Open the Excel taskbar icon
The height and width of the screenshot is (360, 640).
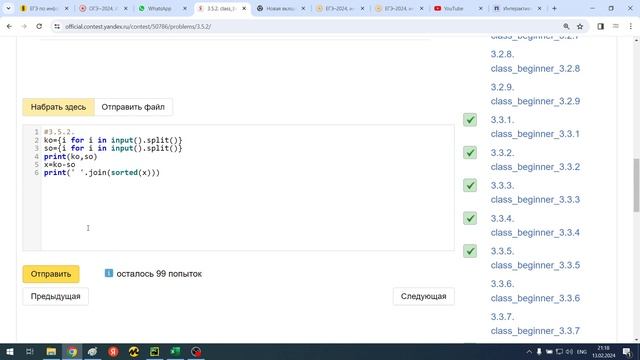click(x=176, y=351)
